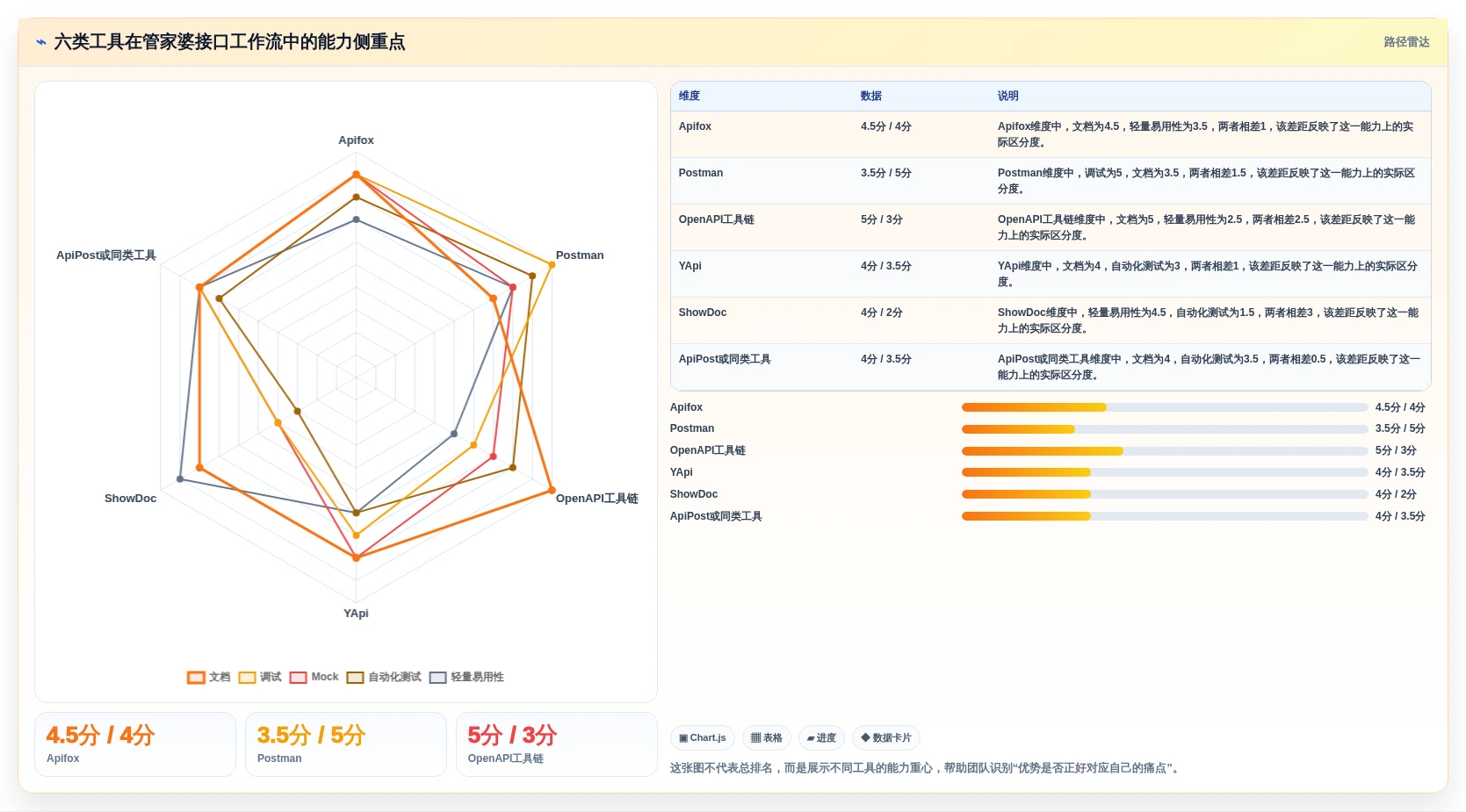Screen dimensions: 1466x812
Task: Select the Apifox table row name
Action: (x=695, y=126)
